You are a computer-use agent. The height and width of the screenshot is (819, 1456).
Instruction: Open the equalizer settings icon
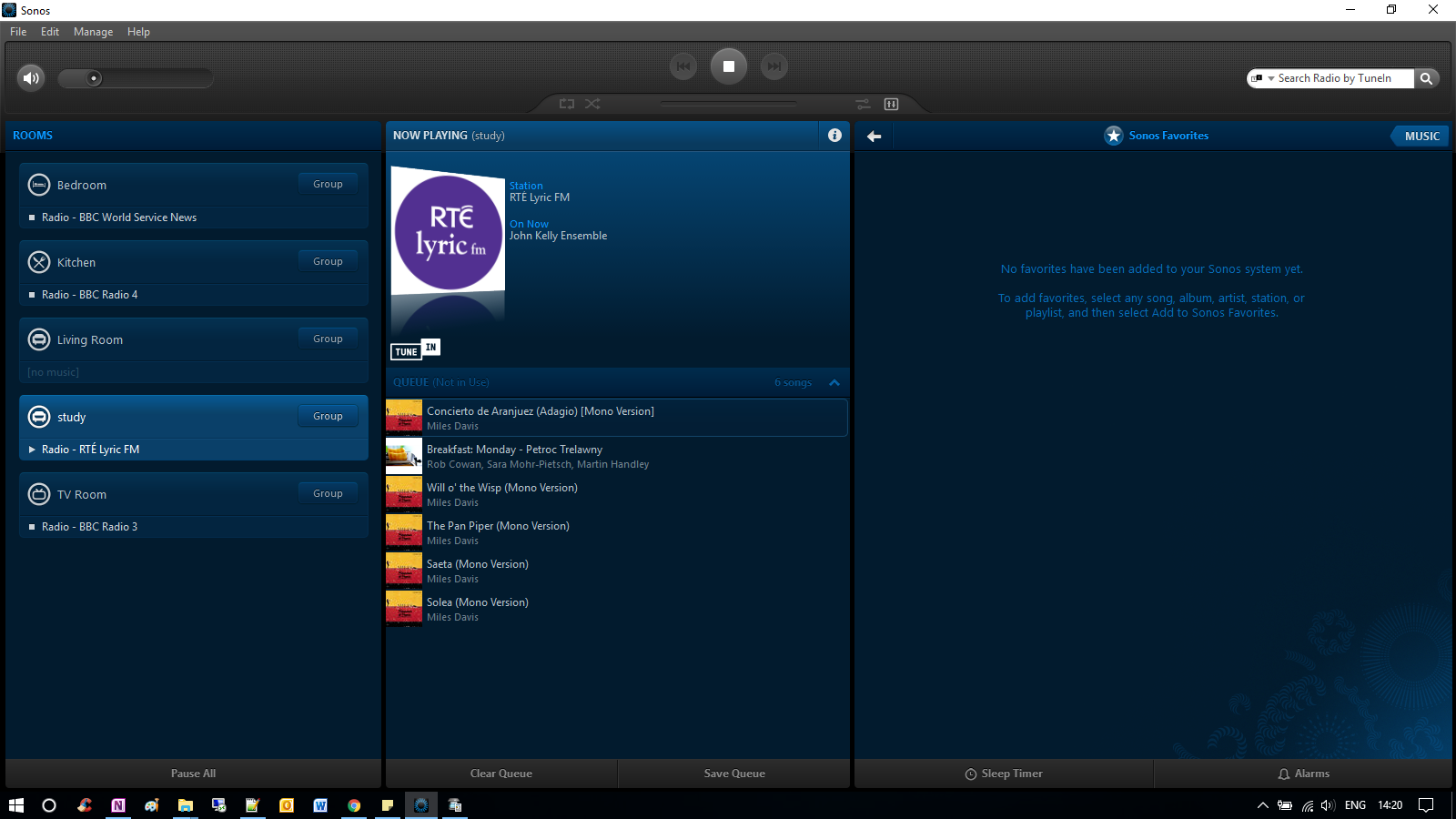(891, 104)
